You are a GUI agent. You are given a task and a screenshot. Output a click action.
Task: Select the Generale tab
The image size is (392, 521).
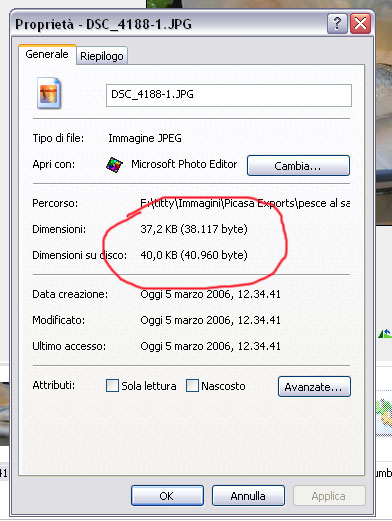point(47,54)
